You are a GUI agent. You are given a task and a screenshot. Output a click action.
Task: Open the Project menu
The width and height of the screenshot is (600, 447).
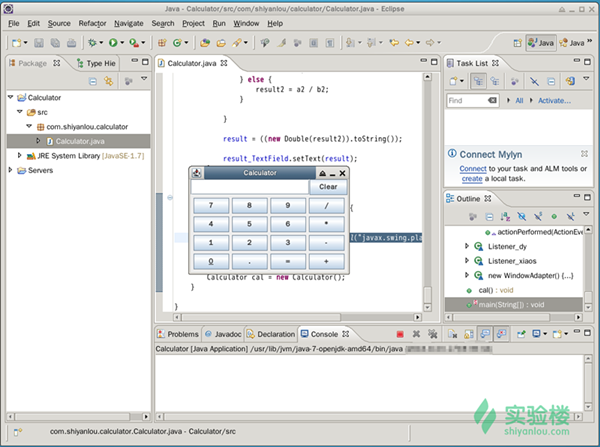click(193, 23)
